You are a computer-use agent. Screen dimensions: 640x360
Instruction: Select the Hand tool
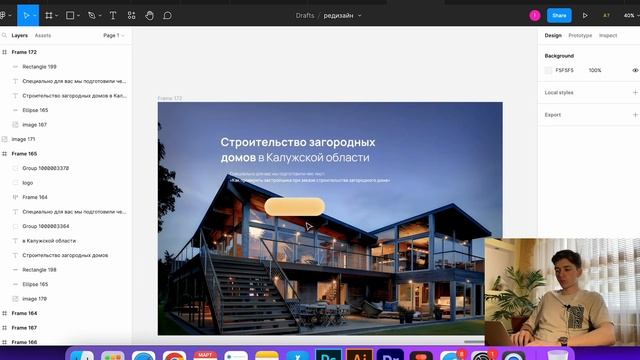coord(149,16)
